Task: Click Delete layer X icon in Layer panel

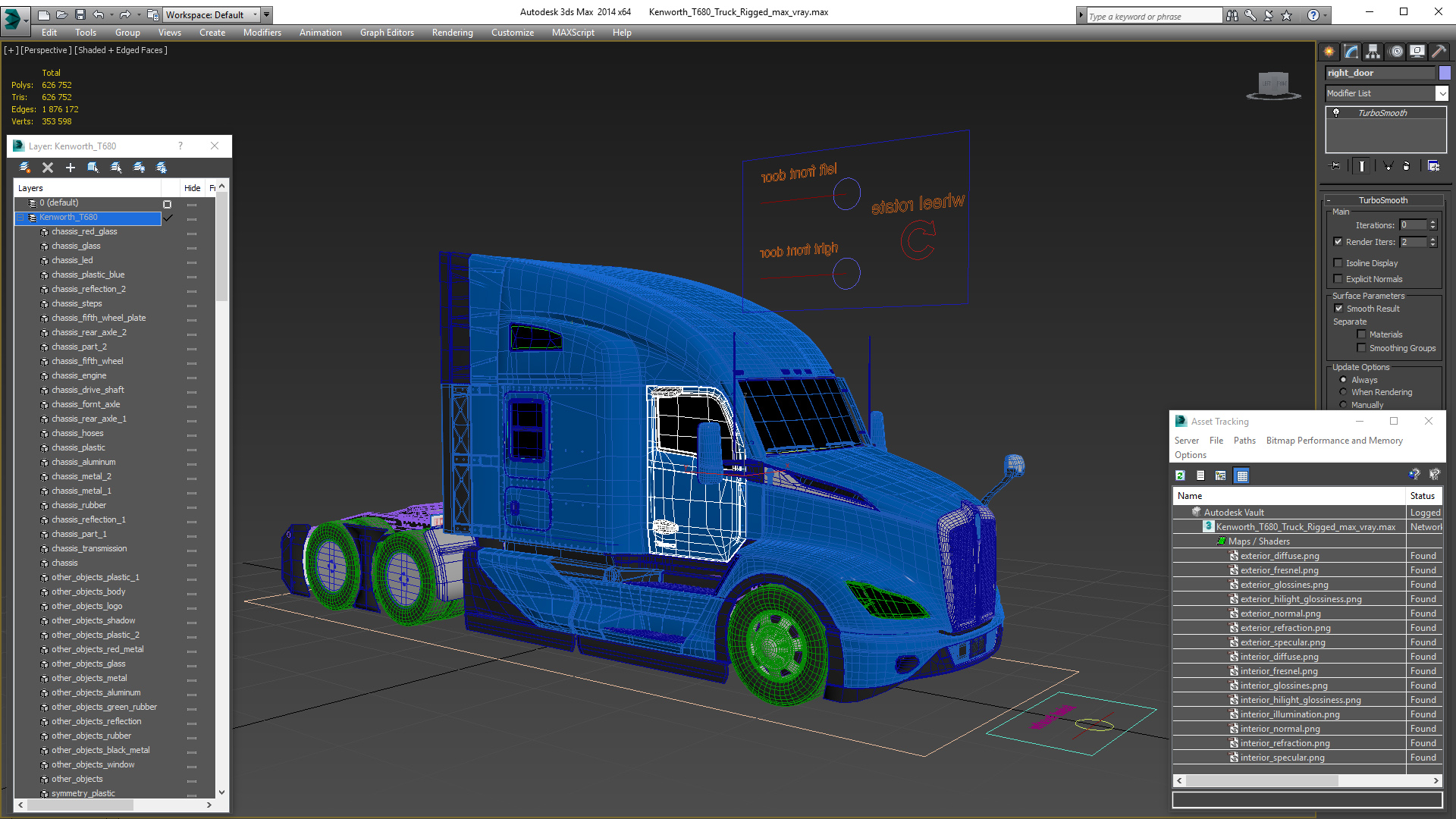Action: 48,168
